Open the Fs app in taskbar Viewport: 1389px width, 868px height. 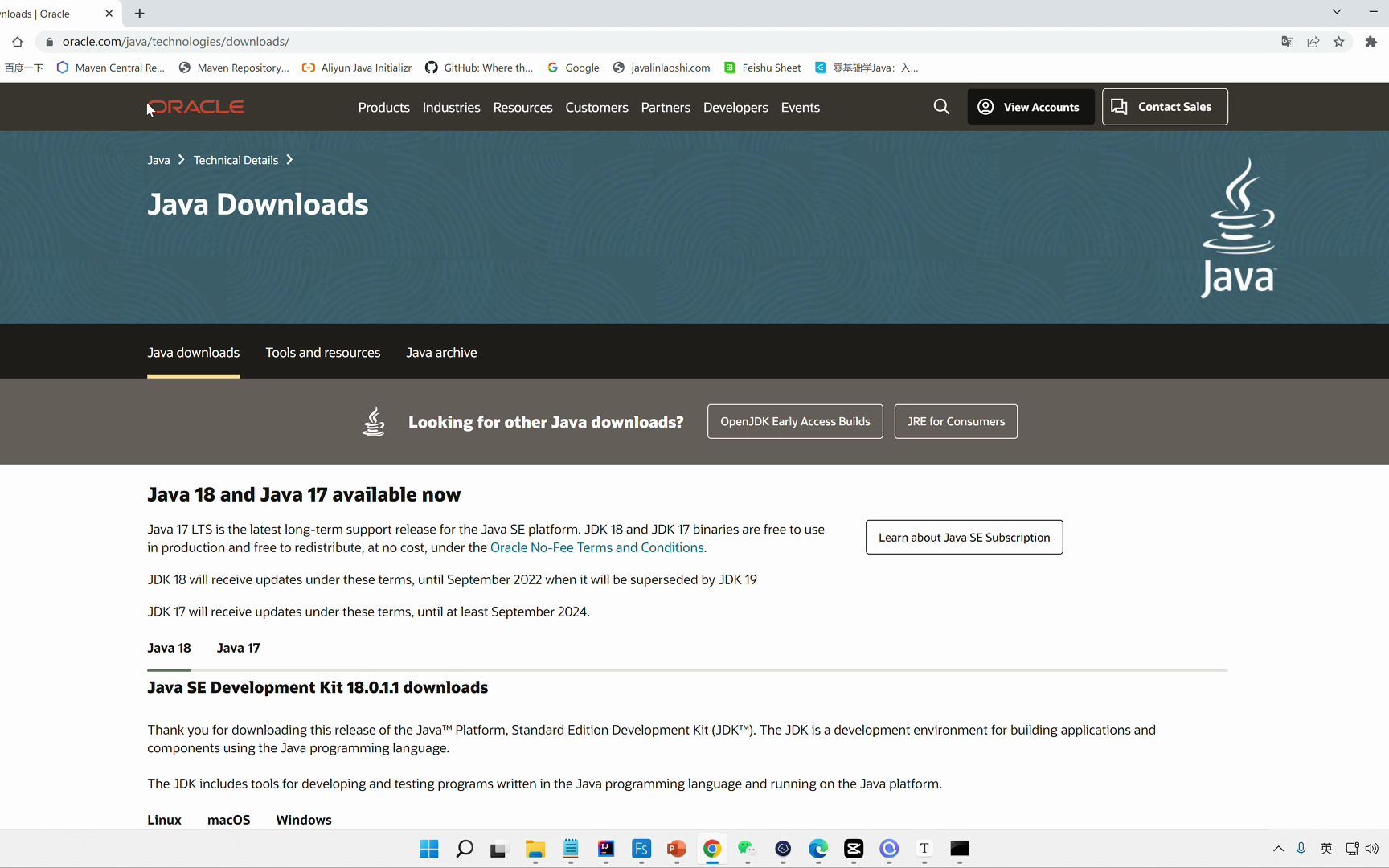(x=641, y=849)
